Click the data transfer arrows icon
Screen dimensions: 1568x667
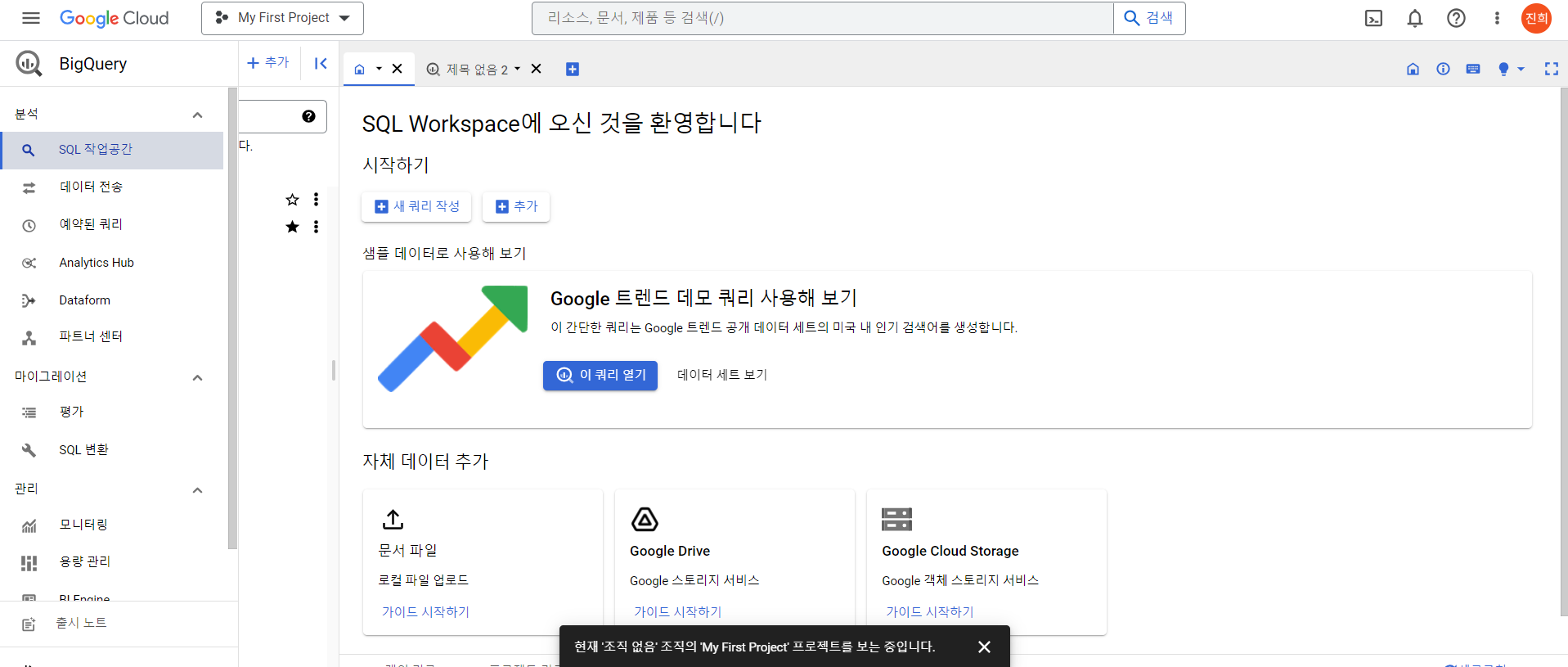point(29,187)
